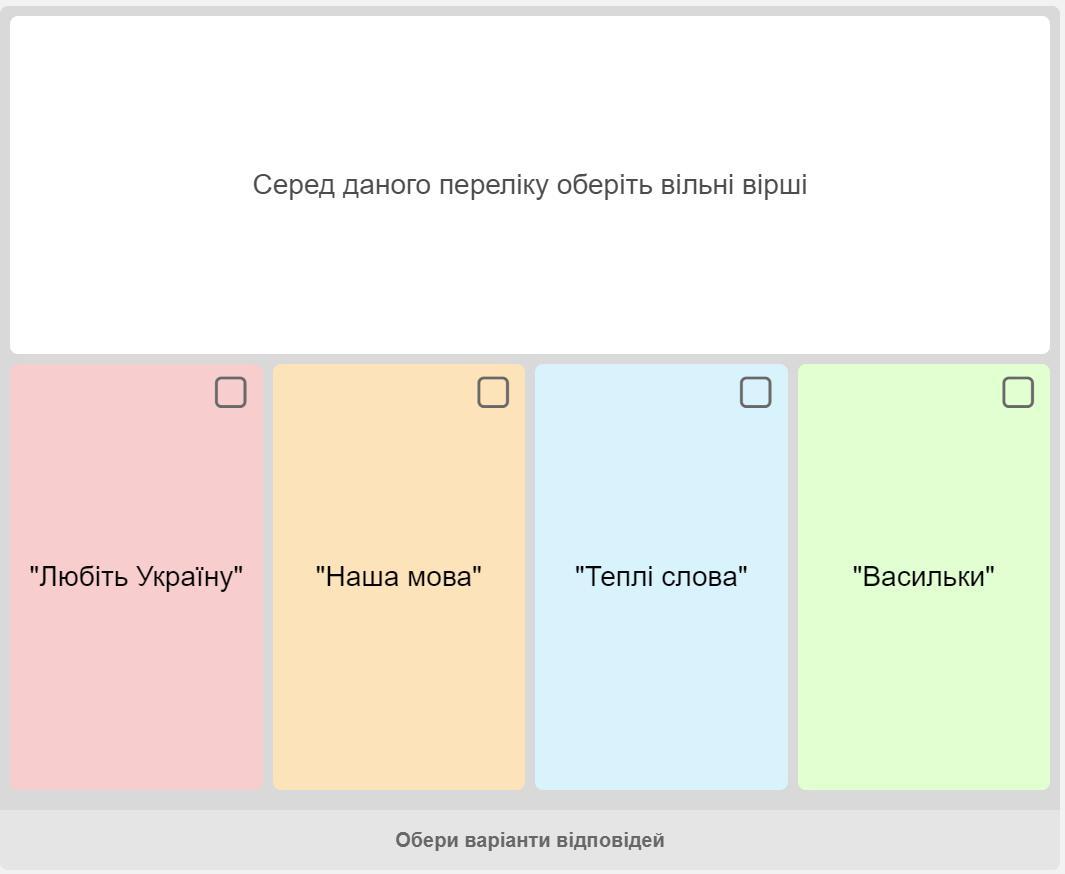Screen dimensions: 1065x874
Task: Check the square box on the orange card
Action: pos(493,393)
